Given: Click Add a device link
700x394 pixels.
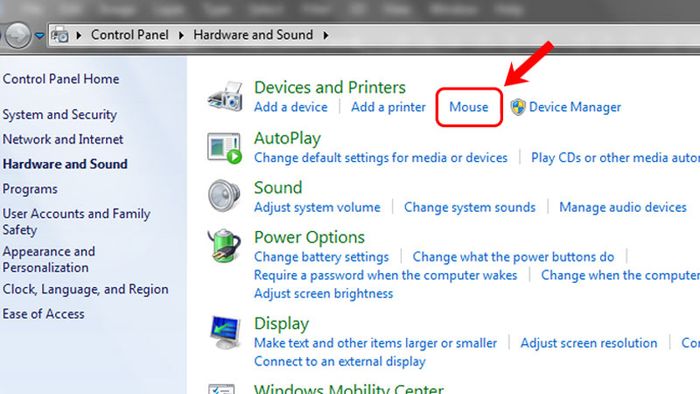Looking at the screenshot, I should (x=291, y=107).
